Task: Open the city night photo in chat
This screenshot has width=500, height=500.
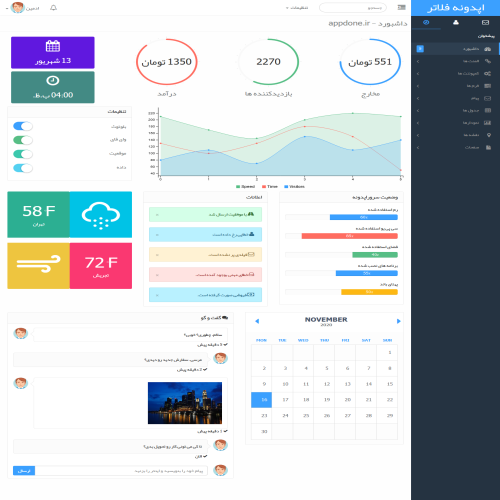Action: tap(185, 403)
